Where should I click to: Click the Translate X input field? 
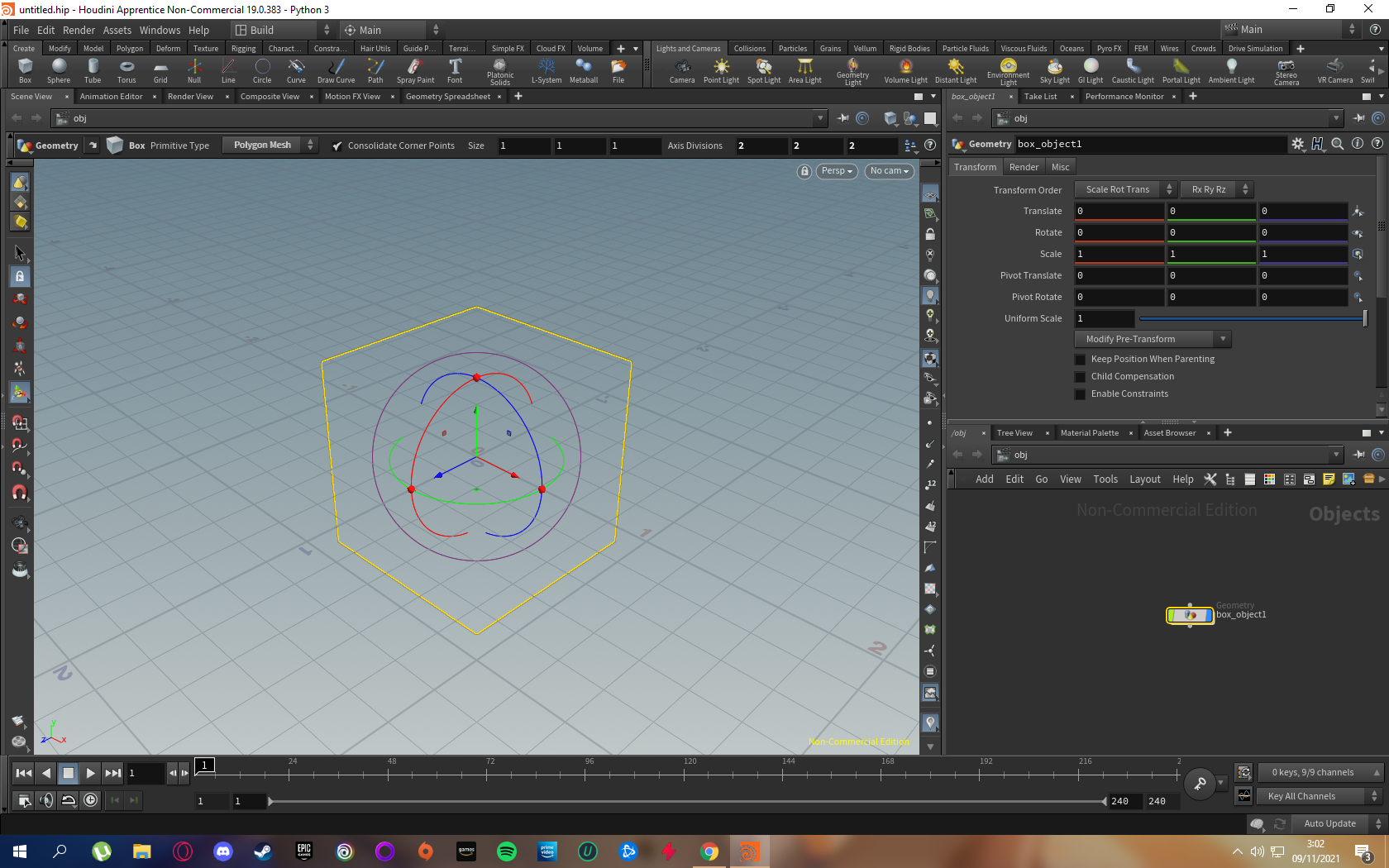pyautogui.click(x=1119, y=212)
